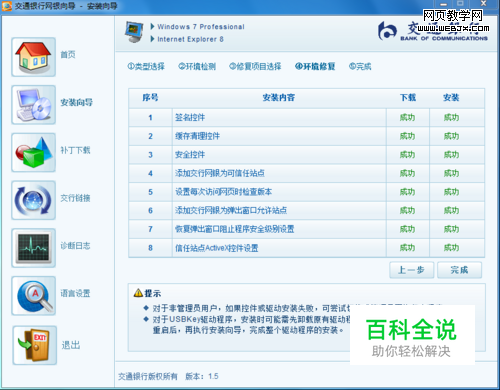The height and width of the screenshot is (390, 500).
Task: Click row number 4 in the table
Action: 150,173
